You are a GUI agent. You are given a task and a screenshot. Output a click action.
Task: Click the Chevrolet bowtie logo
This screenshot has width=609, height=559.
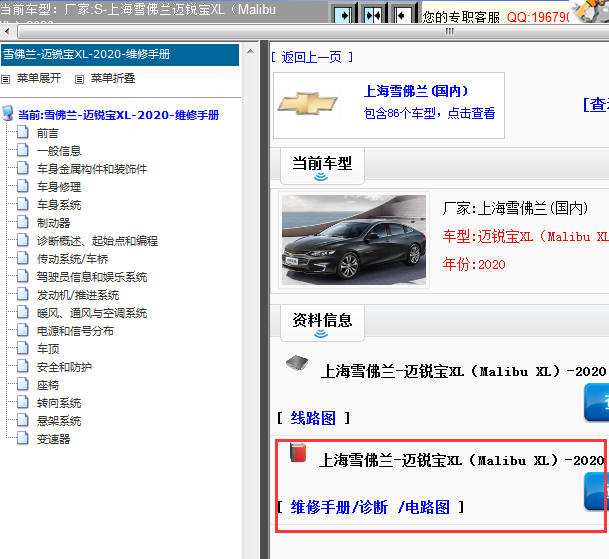[x=308, y=104]
